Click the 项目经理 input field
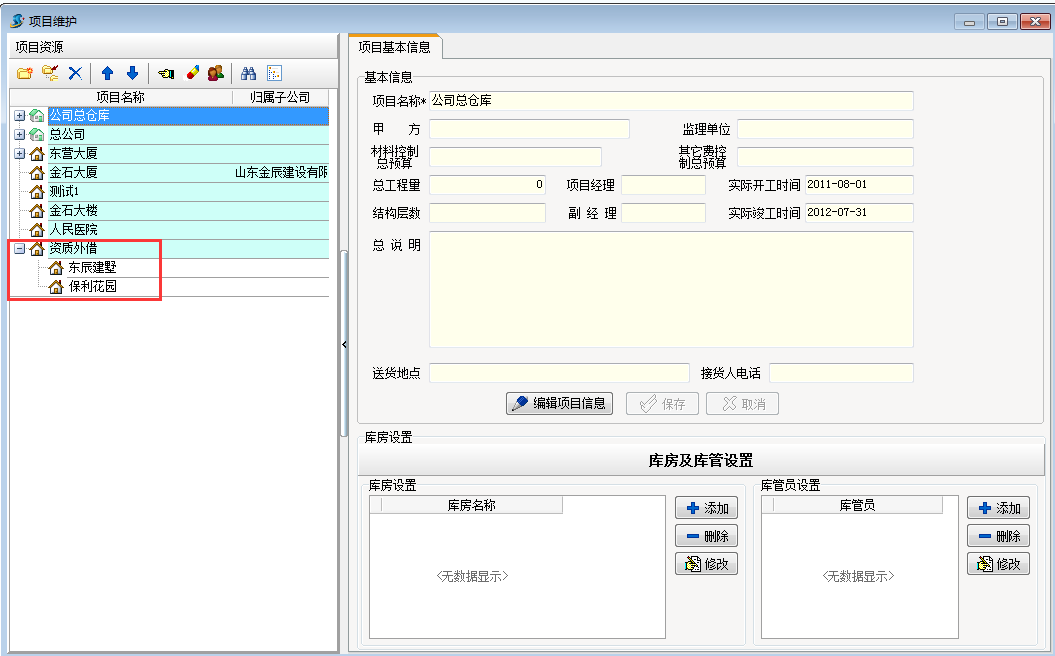Viewport: 1055px width, 656px height. [x=663, y=185]
